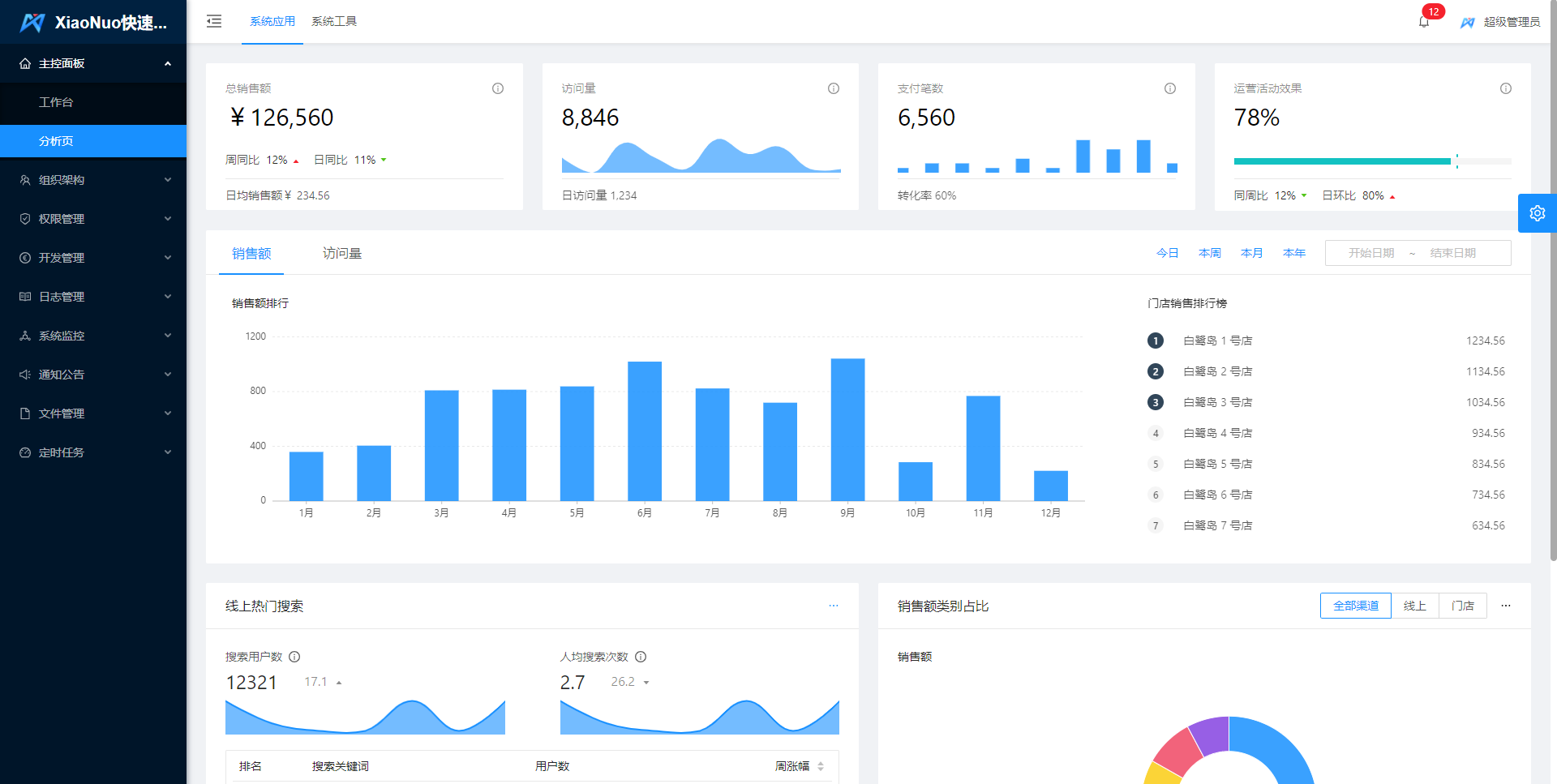
Task: Click the 78% activity progress bar
Action: (x=1372, y=161)
